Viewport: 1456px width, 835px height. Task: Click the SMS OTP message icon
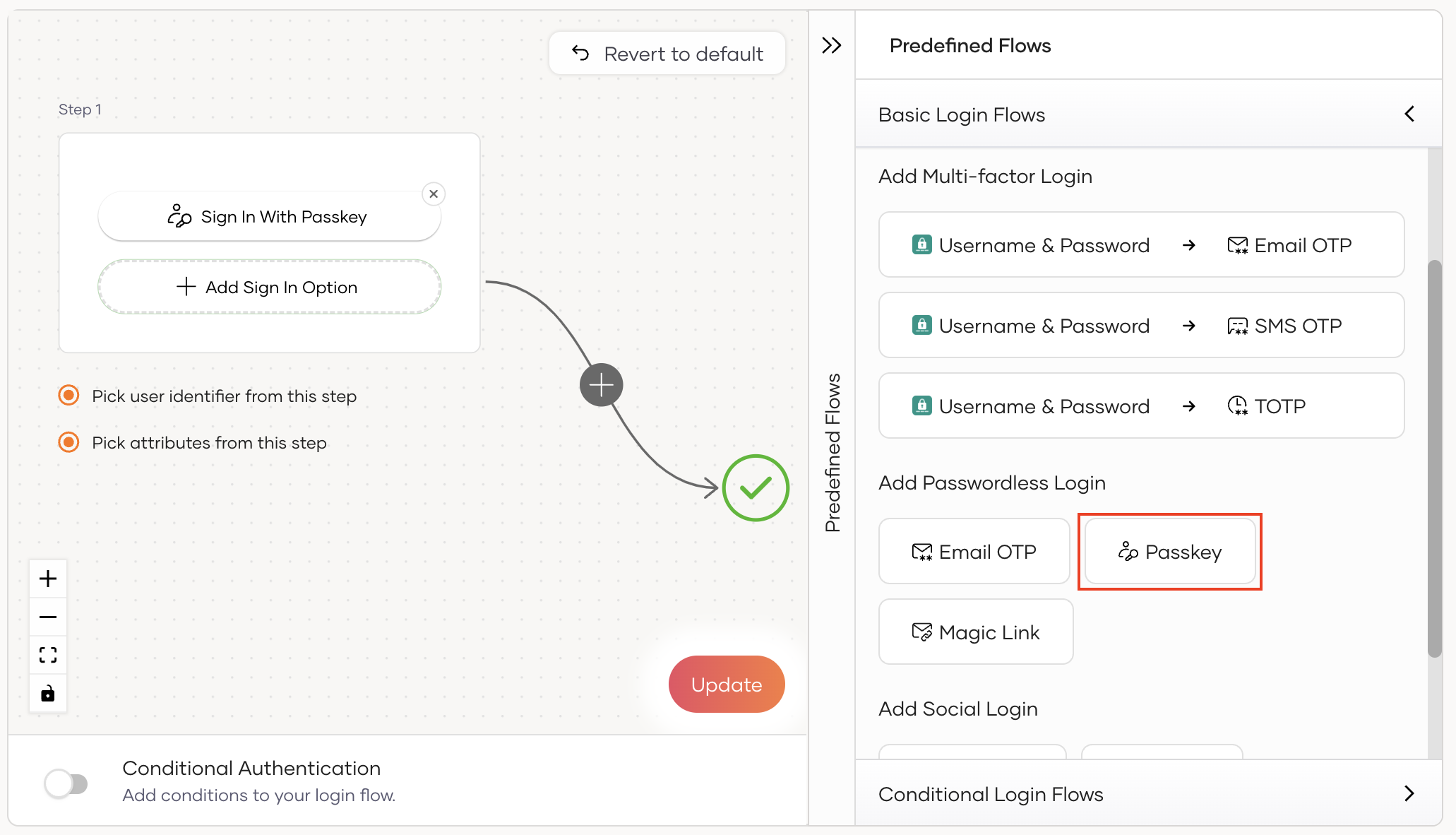point(1238,326)
